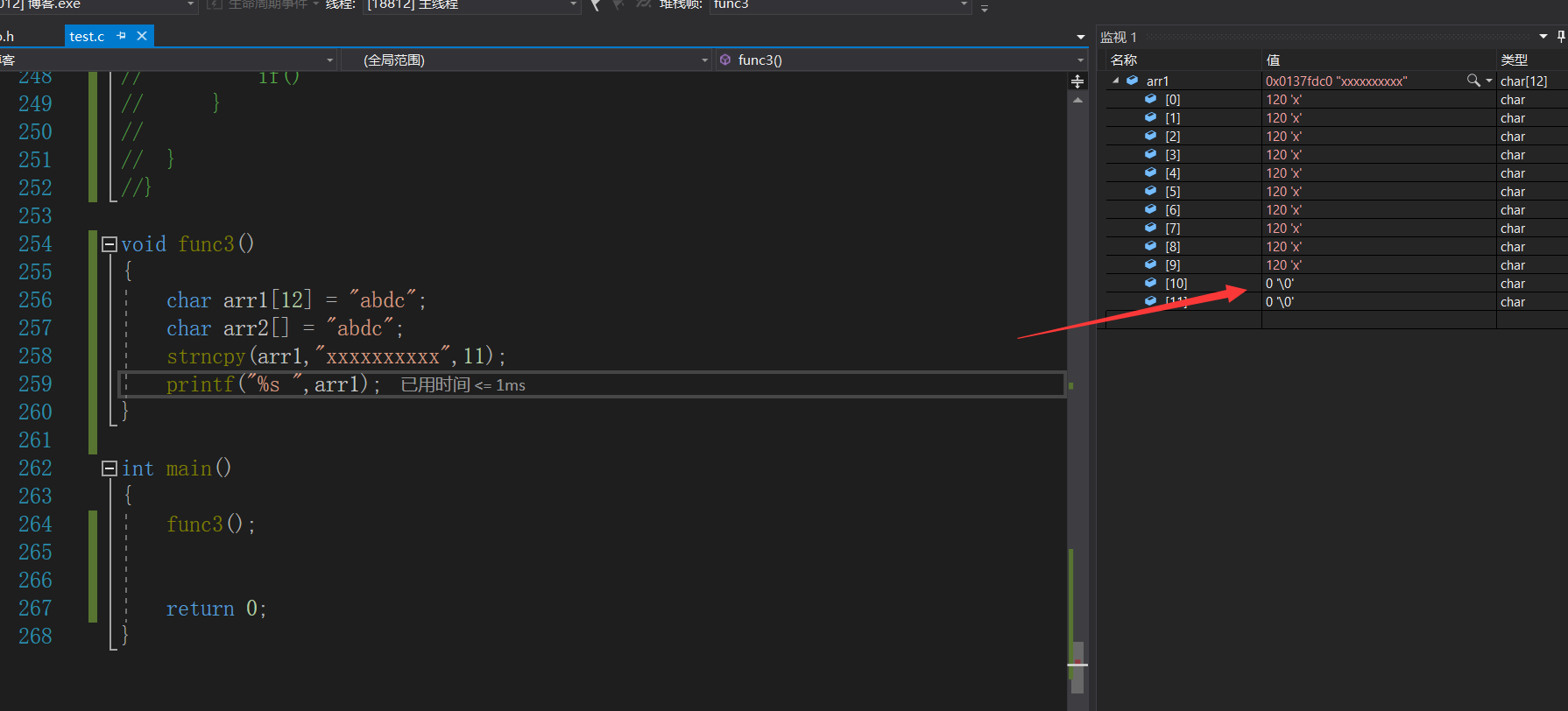This screenshot has width=1568, height=711.
Task: Open the visualizer dropdown arrow for arr1
Action: pos(1489,81)
